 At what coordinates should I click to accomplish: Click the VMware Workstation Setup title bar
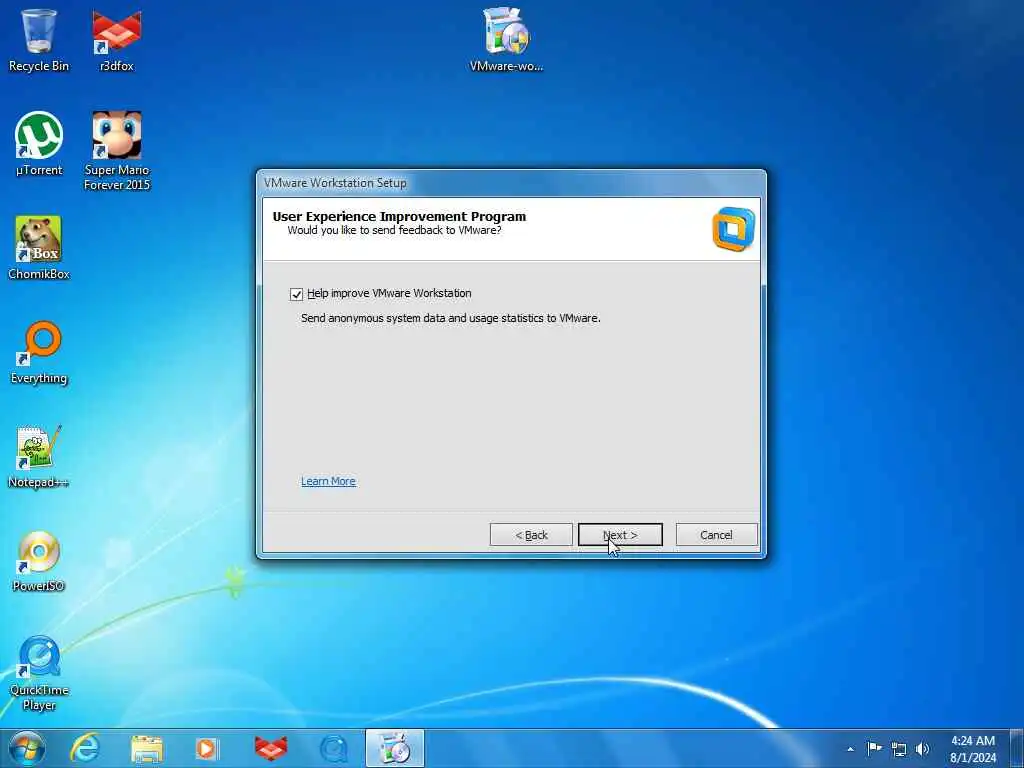click(511, 184)
